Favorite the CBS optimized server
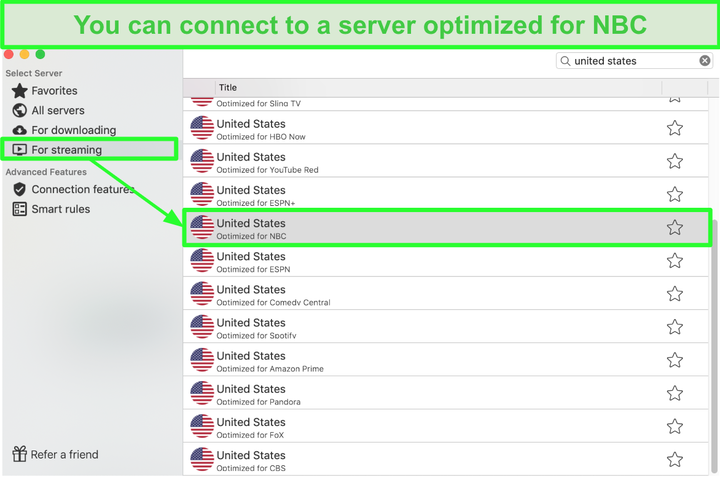This screenshot has width=720, height=477. [675, 460]
